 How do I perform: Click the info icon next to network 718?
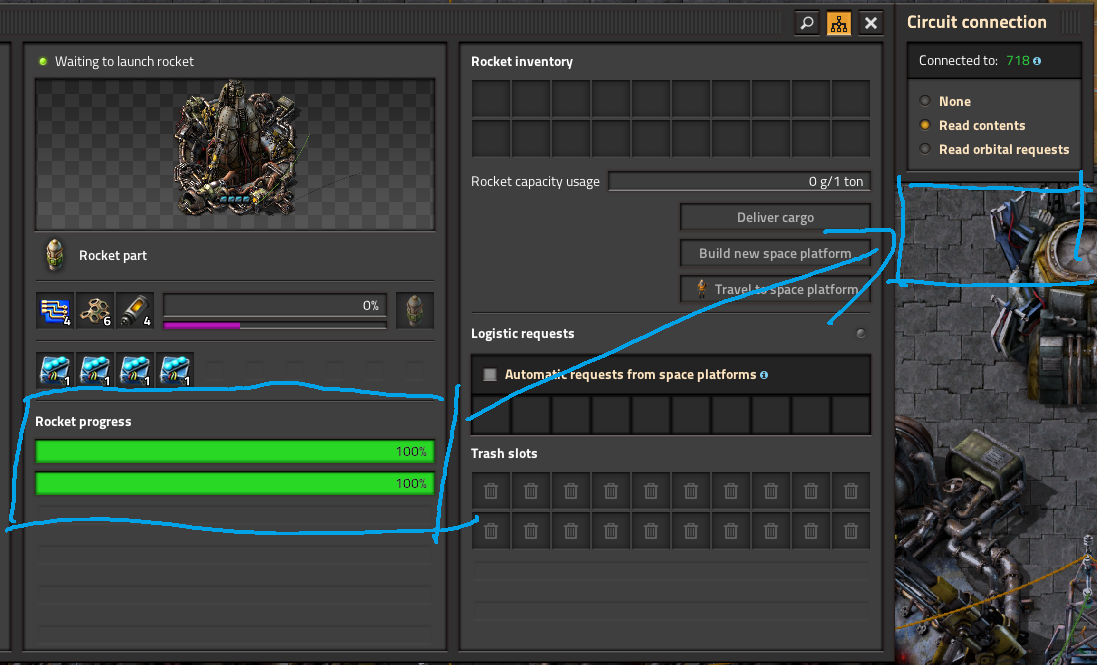[1037, 61]
